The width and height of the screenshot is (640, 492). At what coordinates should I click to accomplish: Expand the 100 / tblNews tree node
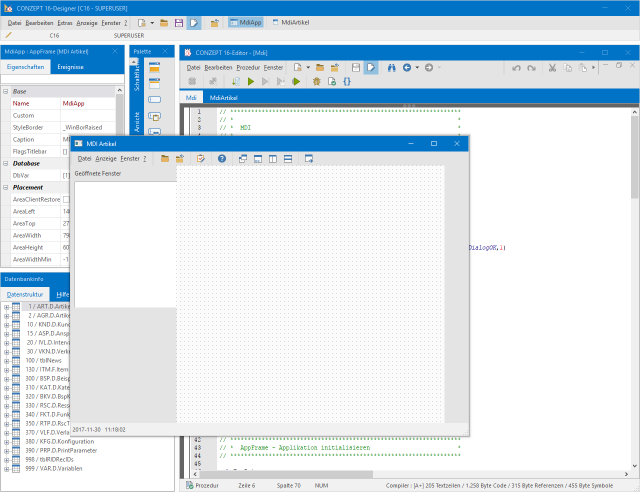pyautogui.click(x=7, y=360)
